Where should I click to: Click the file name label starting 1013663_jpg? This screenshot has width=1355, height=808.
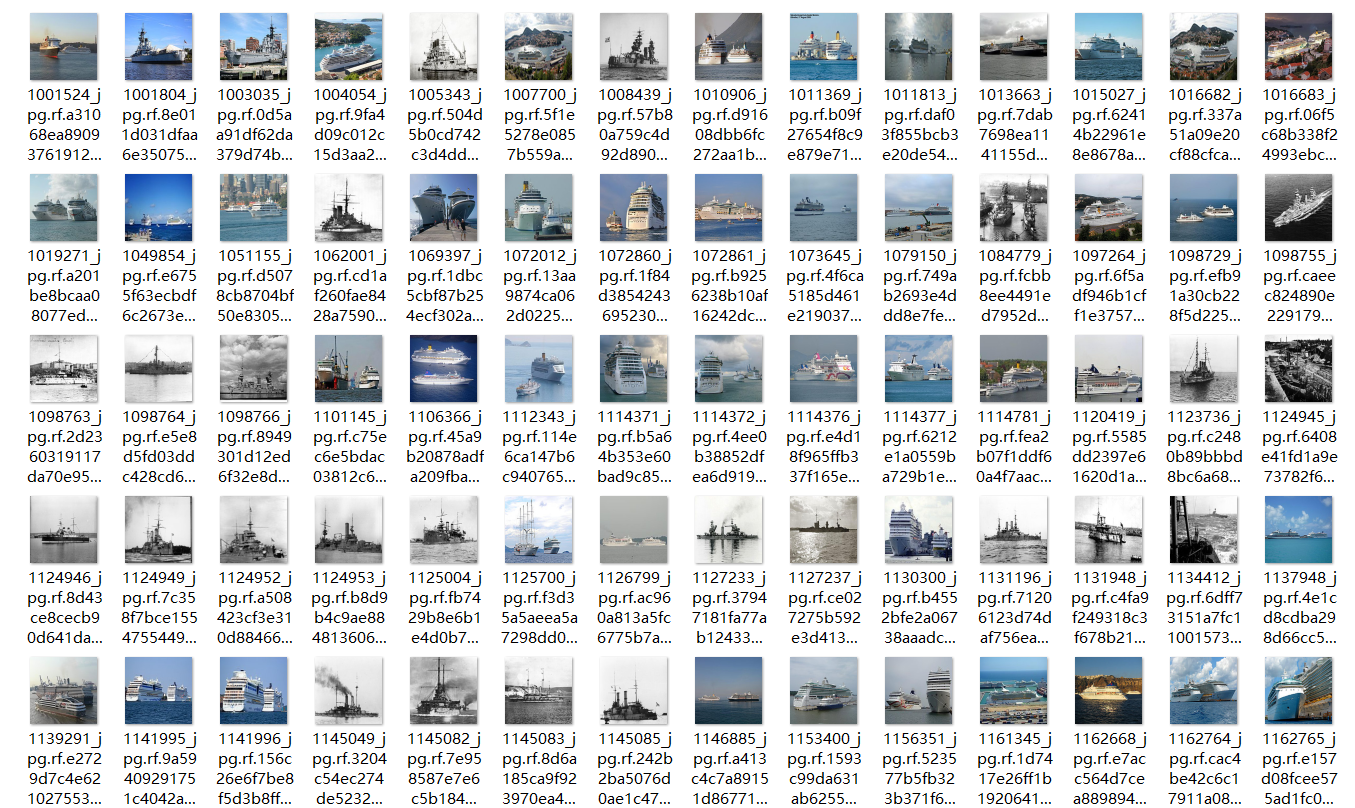pos(1013,125)
